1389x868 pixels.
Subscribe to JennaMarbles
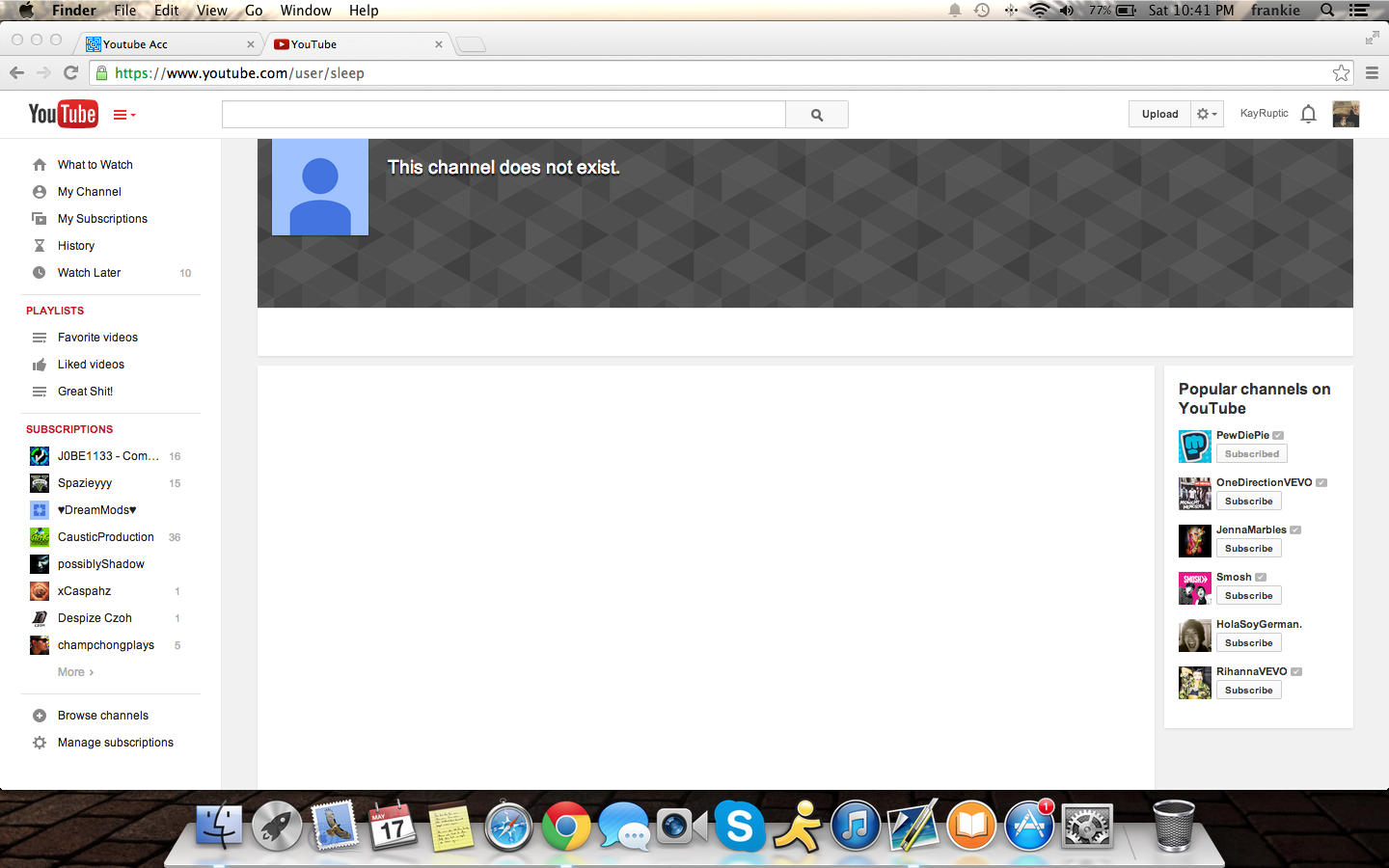coord(1248,549)
